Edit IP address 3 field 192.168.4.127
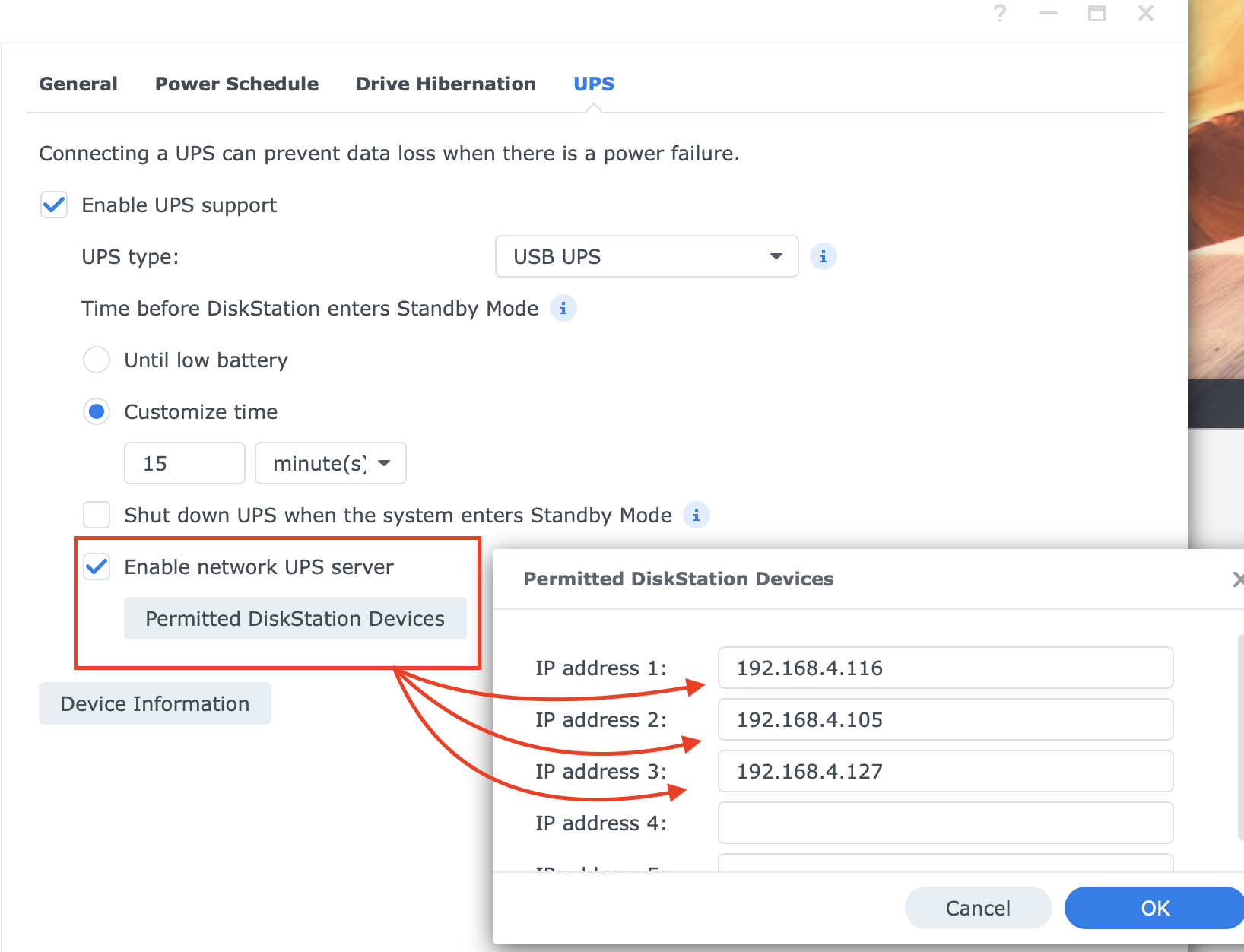Image resolution: width=1244 pixels, height=952 pixels. [x=945, y=772]
